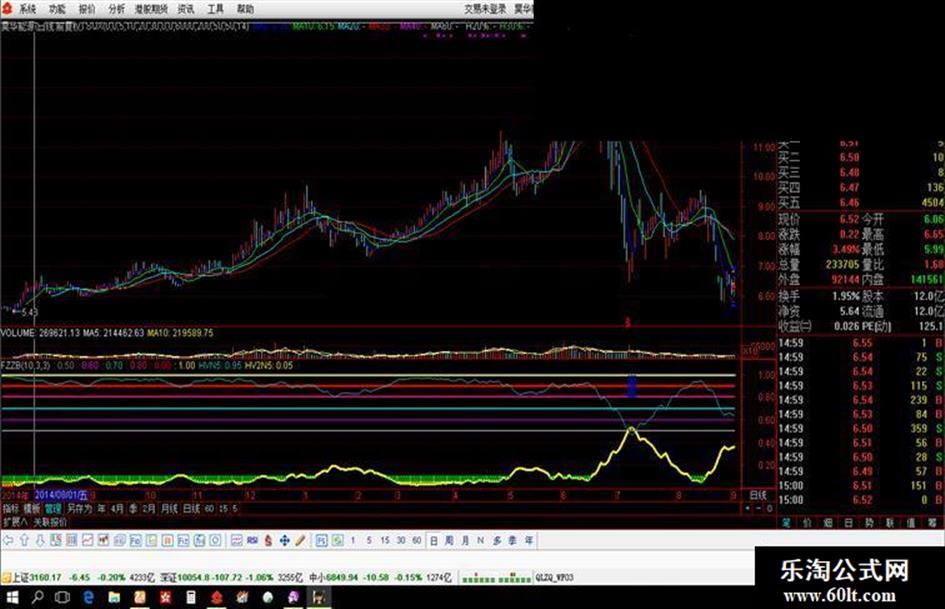945x609 pixels.
Task: Open File Explorer from the taskbar
Action: (115, 598)
